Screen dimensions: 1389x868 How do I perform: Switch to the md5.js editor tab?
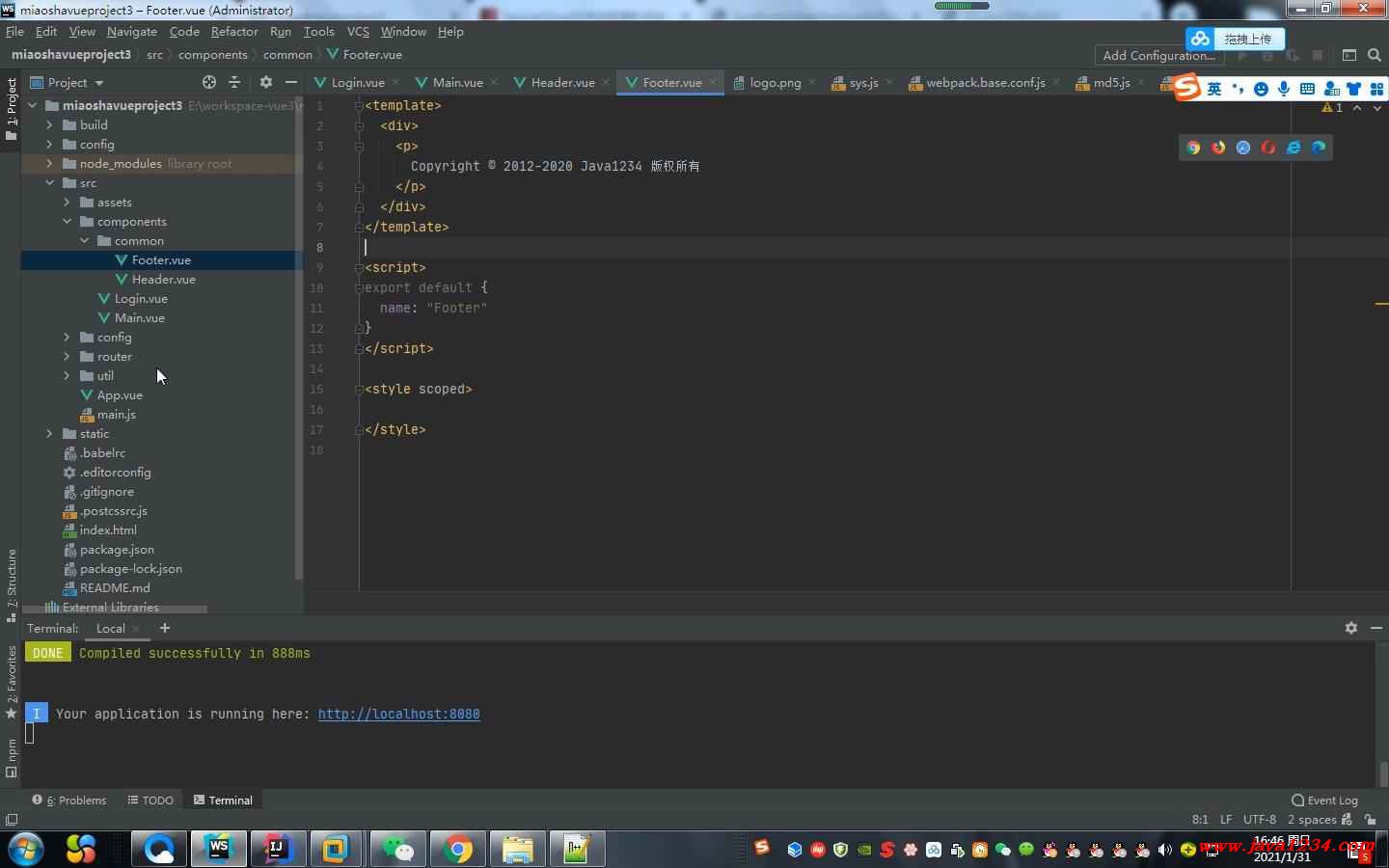pyautogui.click(x=1111, y=83)
